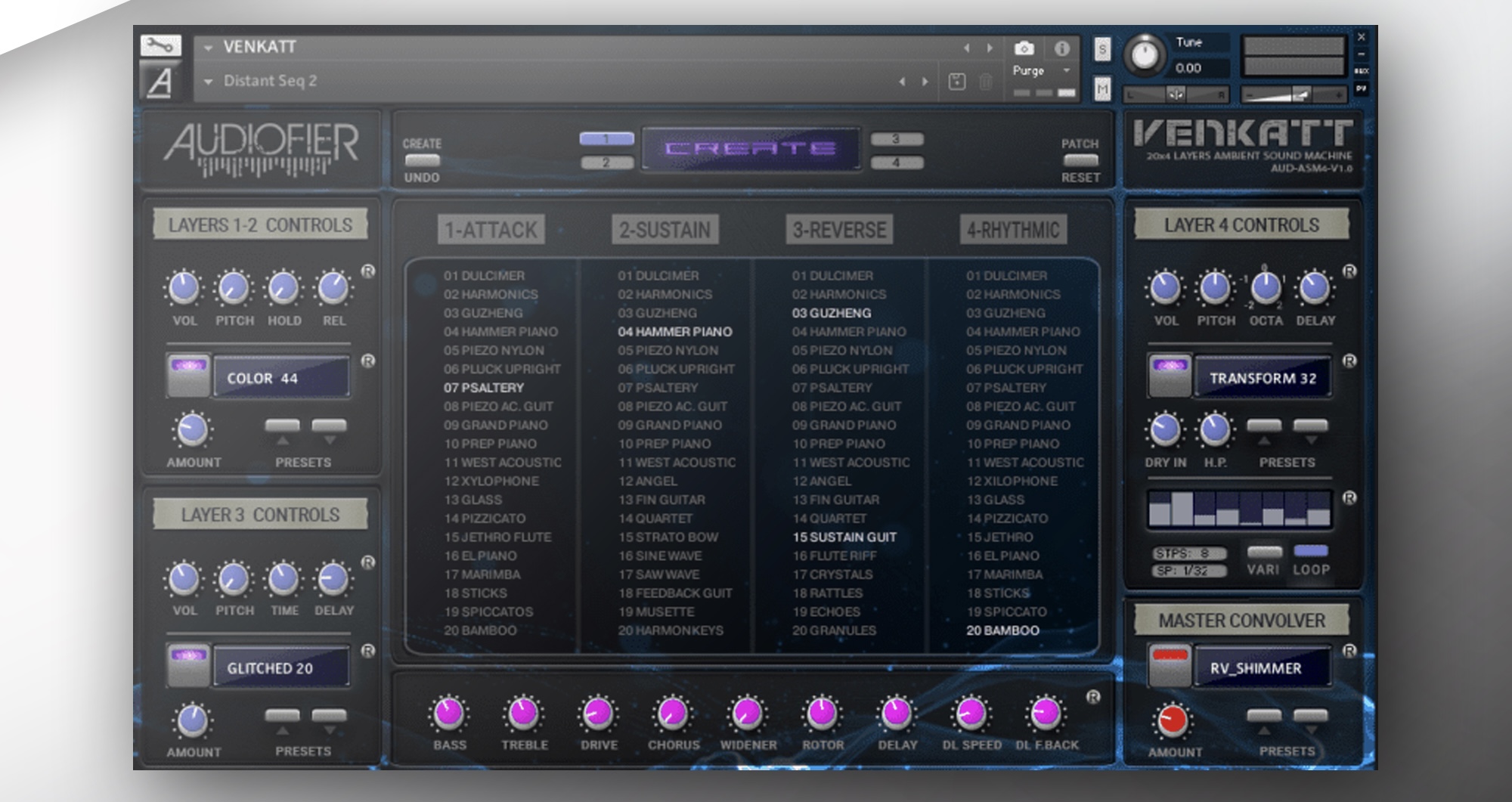Image resolution: width=1512 pixels, height=802 pixels.
Task: Open the Distant Seq 2 snapshot dropdown
Action: [x=208, y=82]
